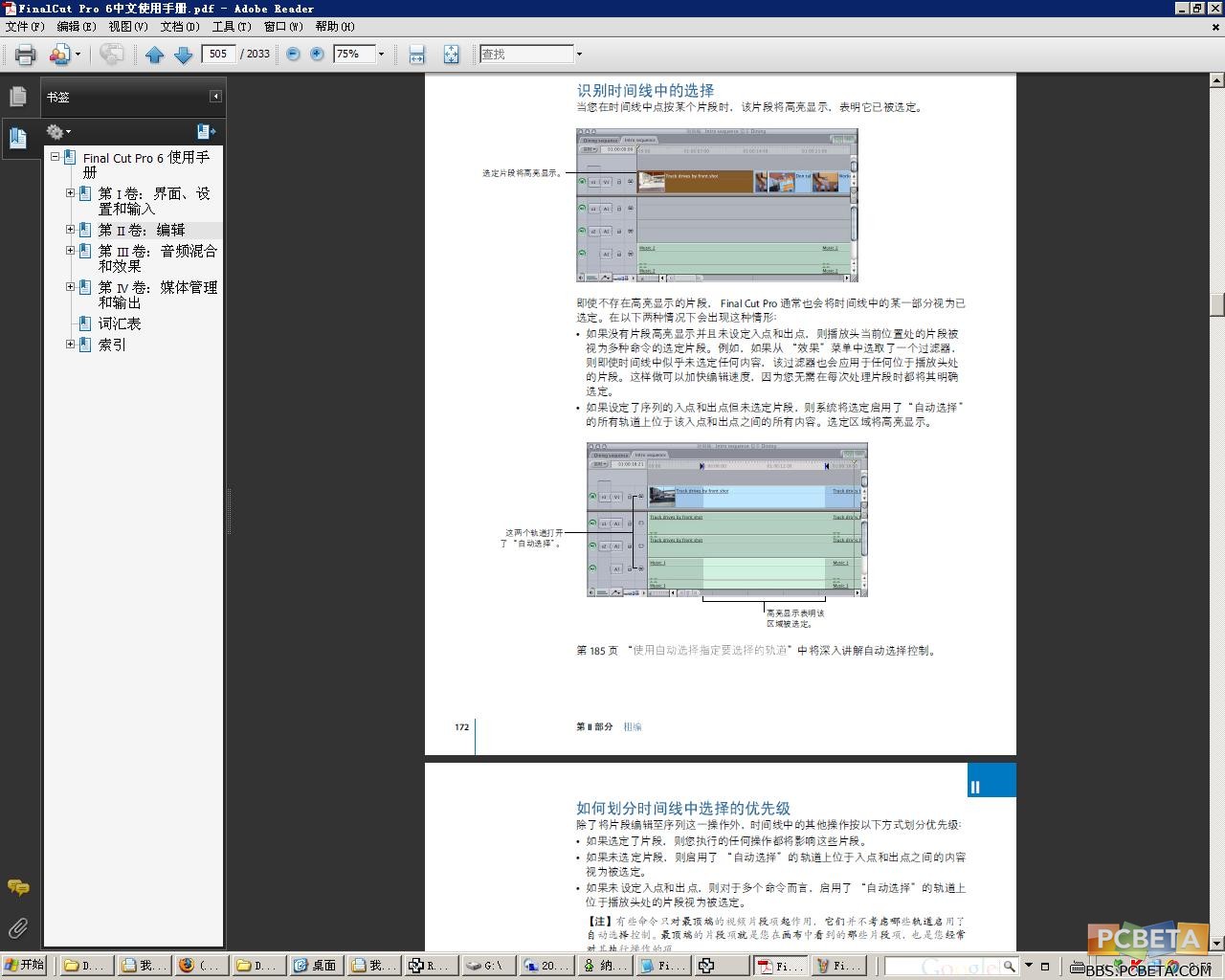Switch to the G:\ drive taskbar button

(x=489, y=966)
